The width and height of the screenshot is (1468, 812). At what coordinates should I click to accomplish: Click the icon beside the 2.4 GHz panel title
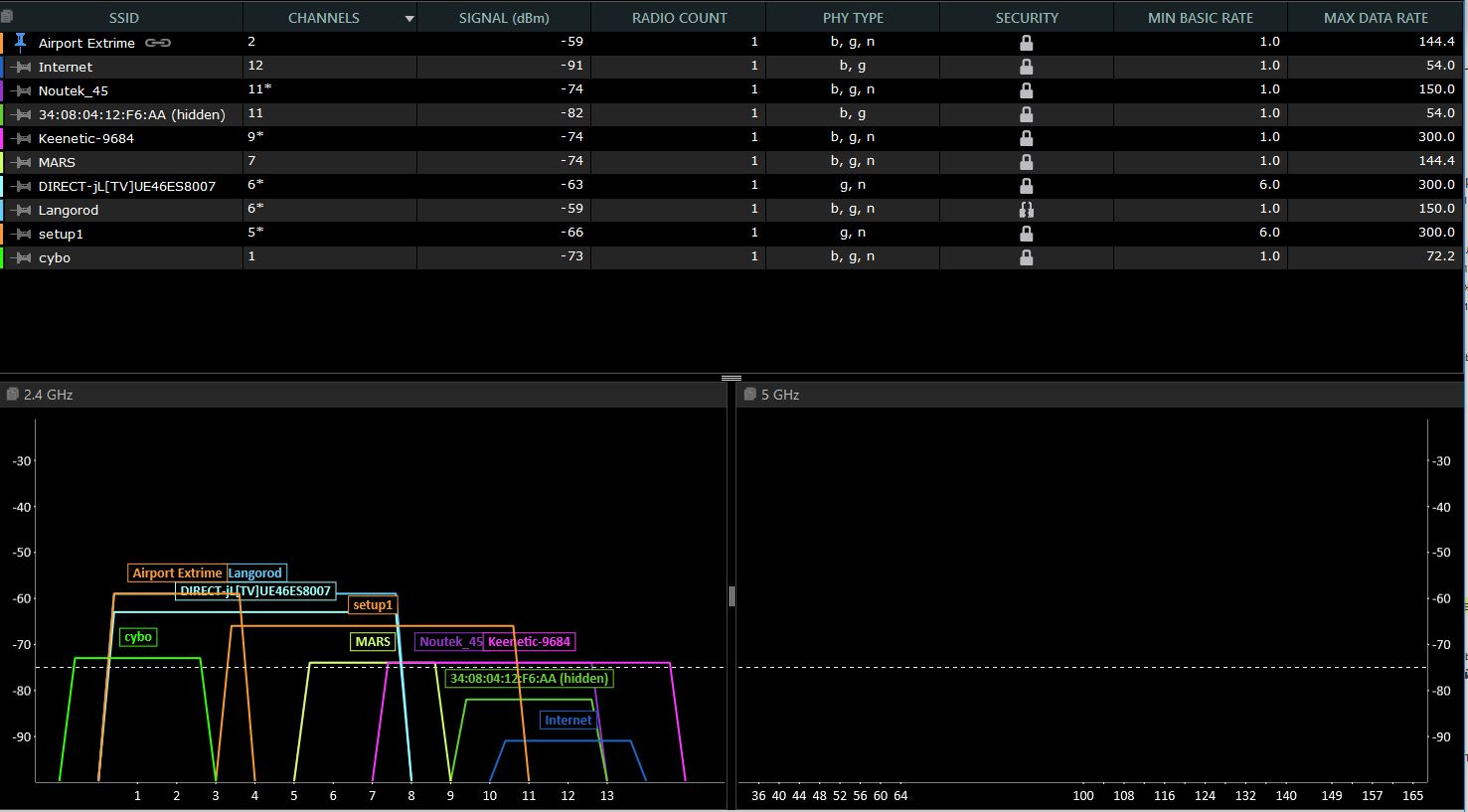coord(12,395)
